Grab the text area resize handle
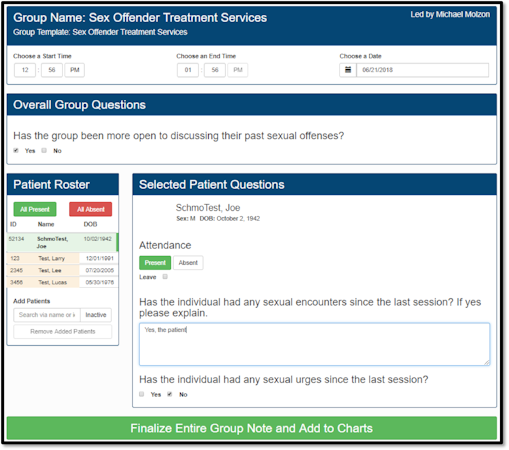509x450 pixels. [x=487, y=362]
